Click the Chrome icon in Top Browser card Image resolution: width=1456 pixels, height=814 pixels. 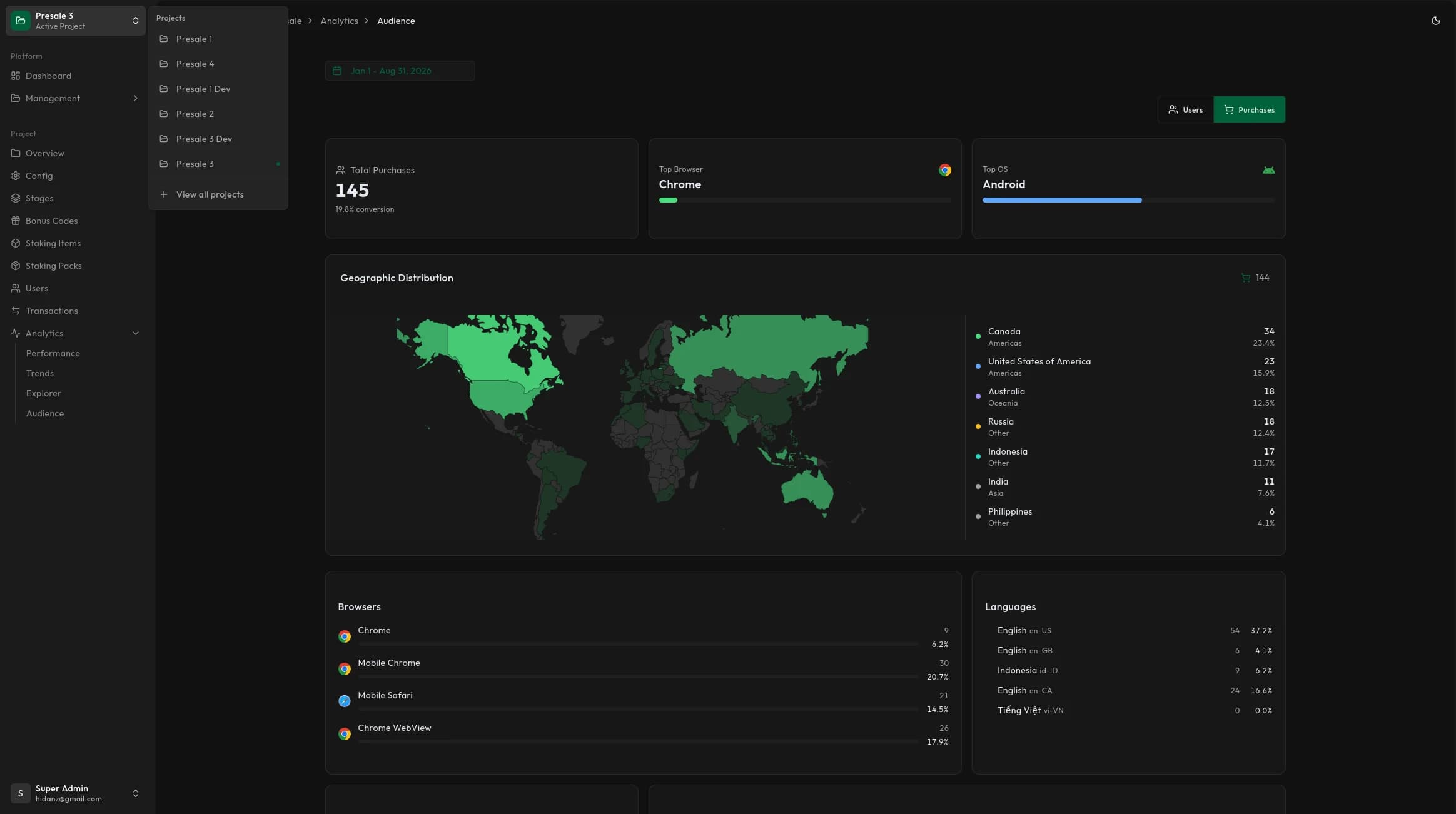[945, 170]
